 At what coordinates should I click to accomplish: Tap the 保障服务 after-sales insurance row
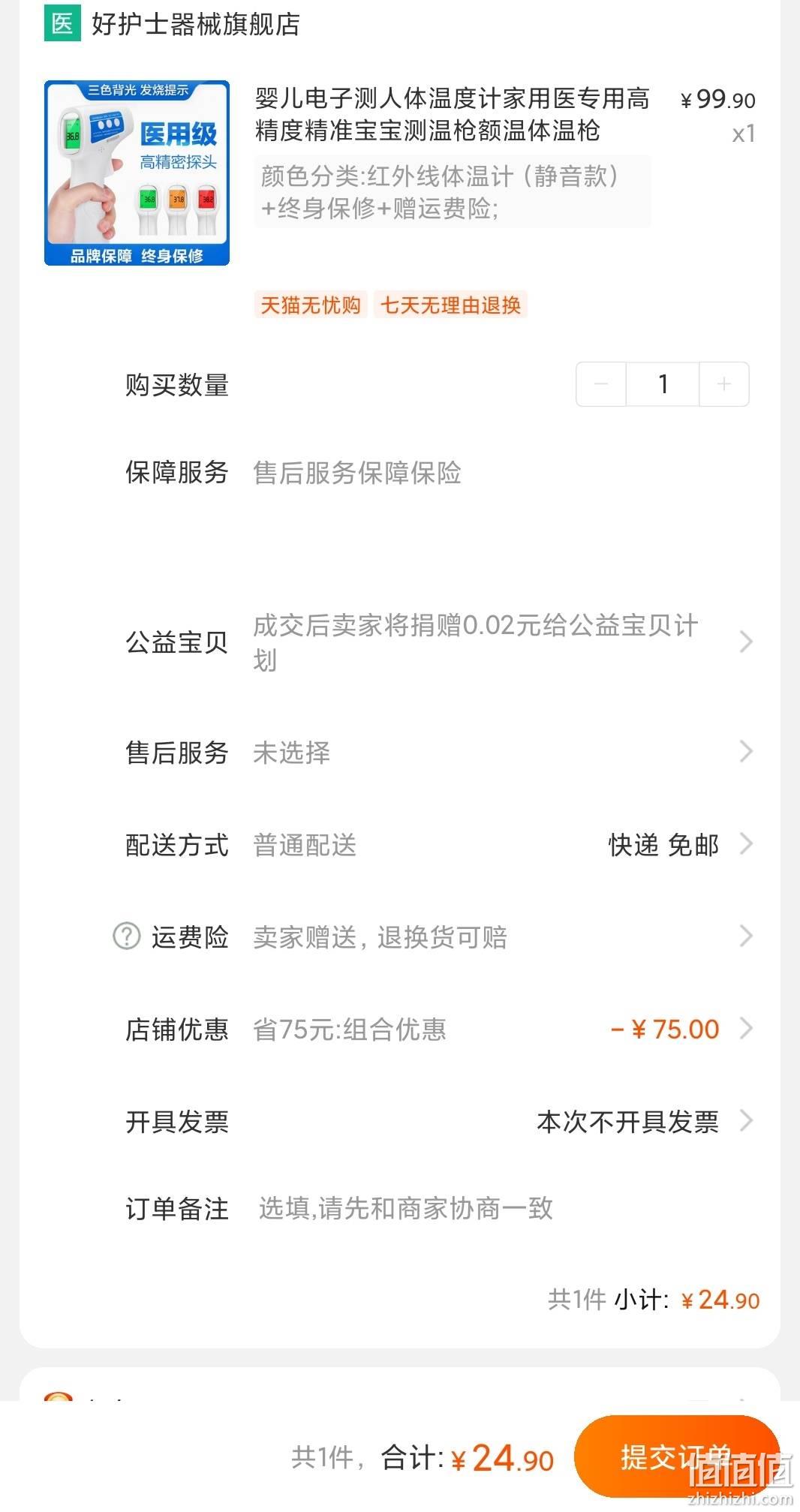coord(439,473)
